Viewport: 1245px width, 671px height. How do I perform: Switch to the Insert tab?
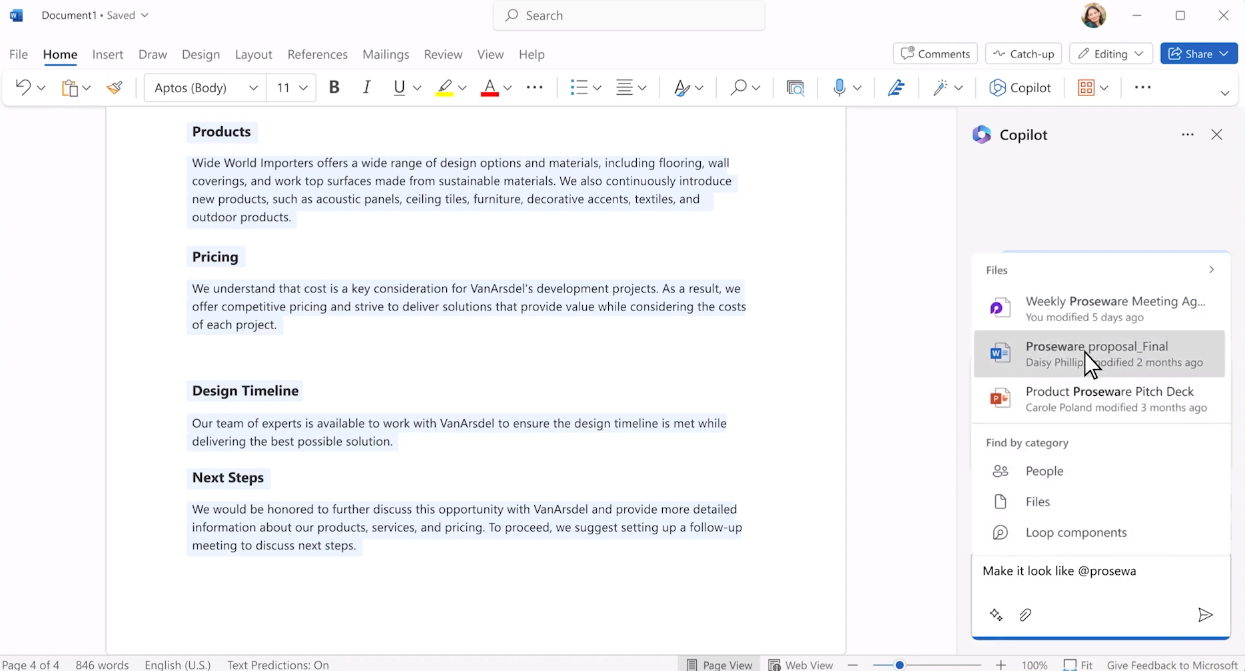tap(108, 54)
